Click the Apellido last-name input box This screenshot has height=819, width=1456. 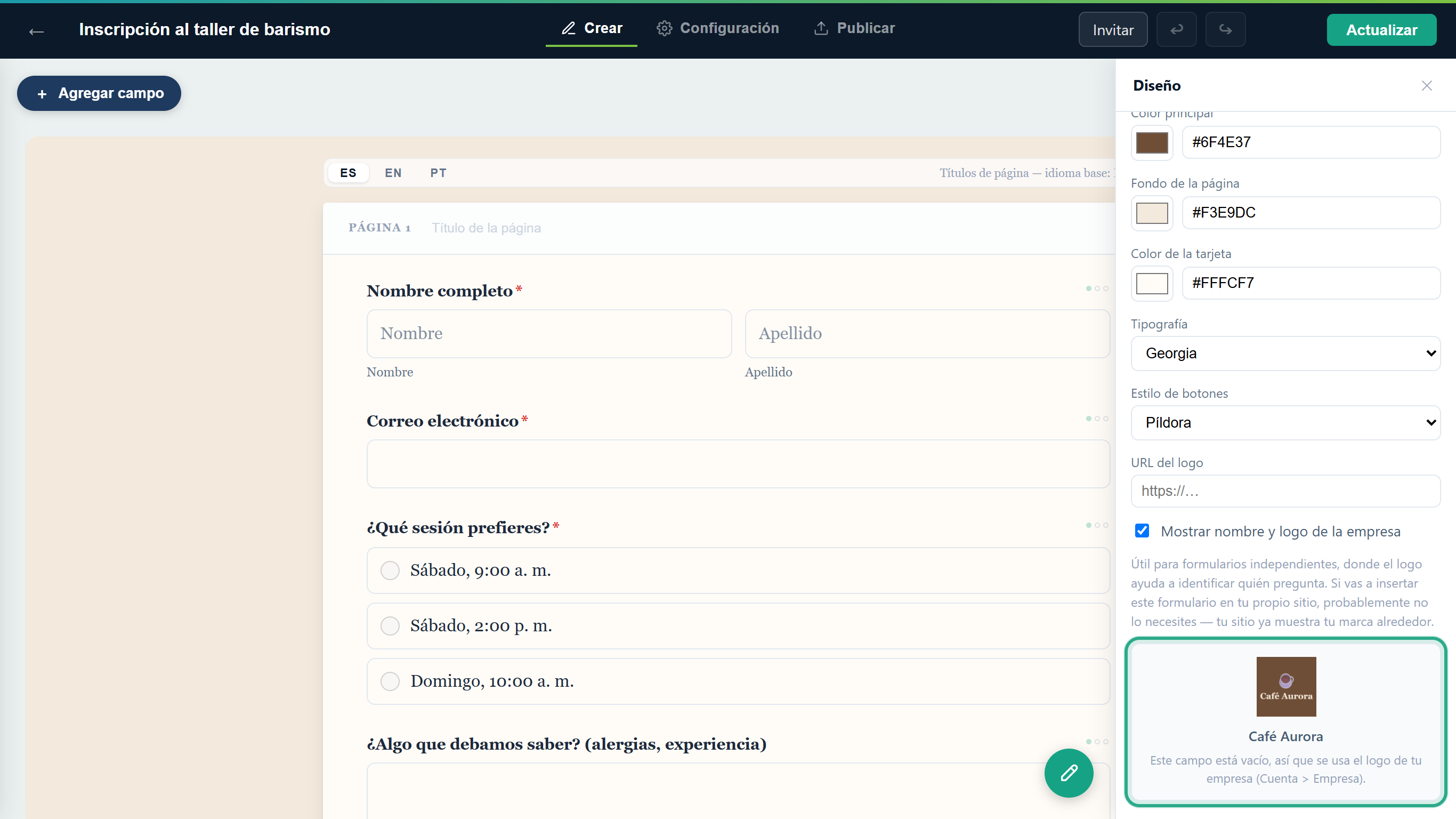point(927,334)
